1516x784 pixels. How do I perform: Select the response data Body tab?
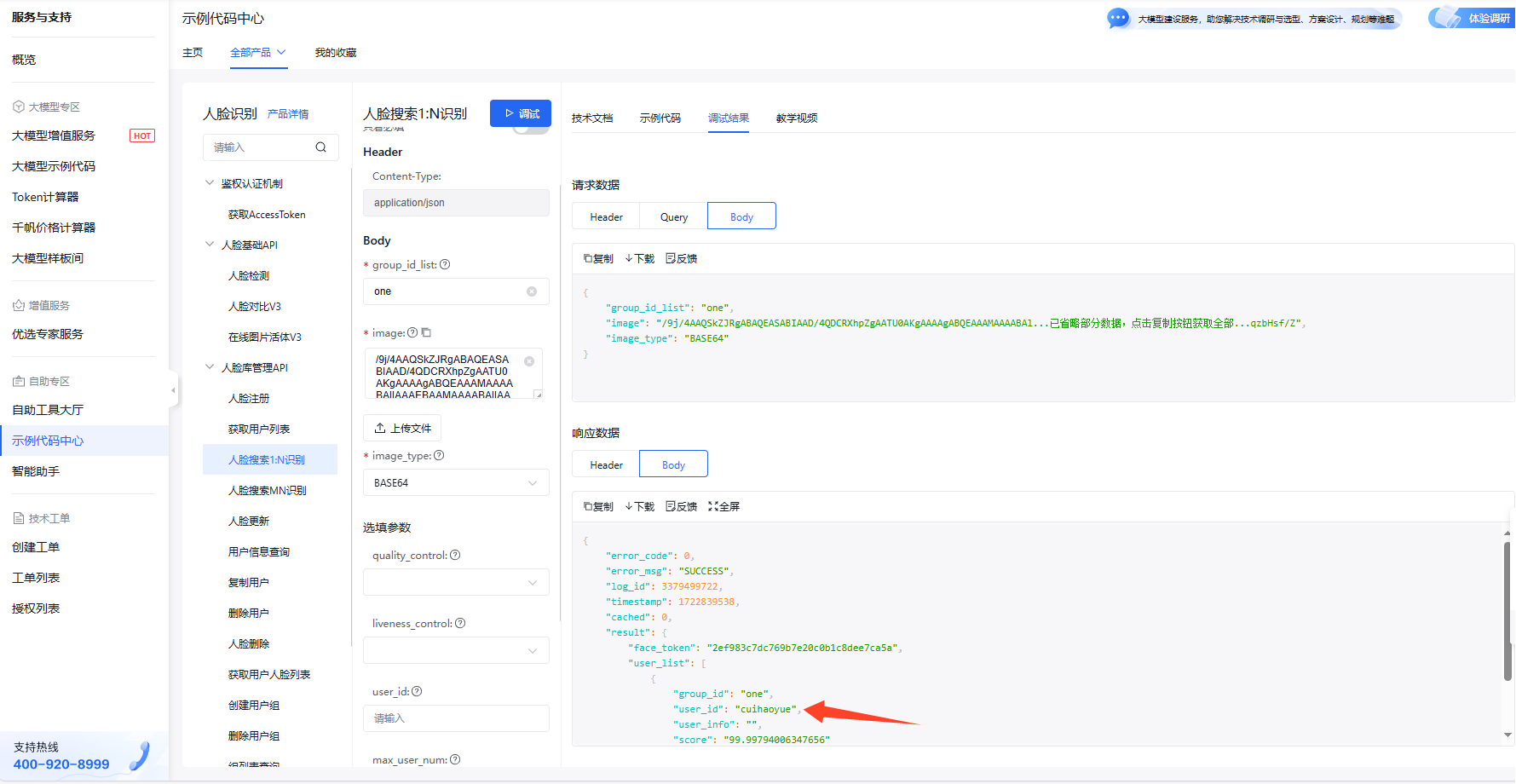(673, 464)
